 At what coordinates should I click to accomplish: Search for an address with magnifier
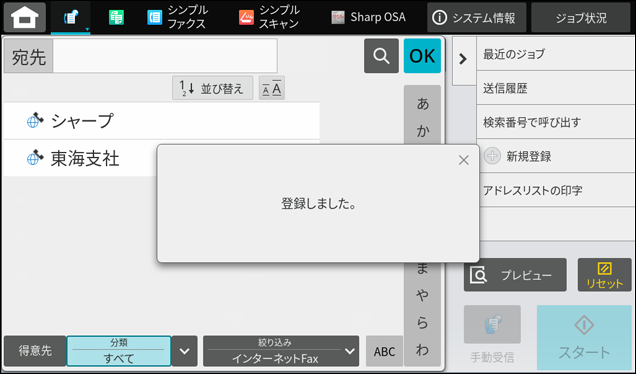click(381, 56)
